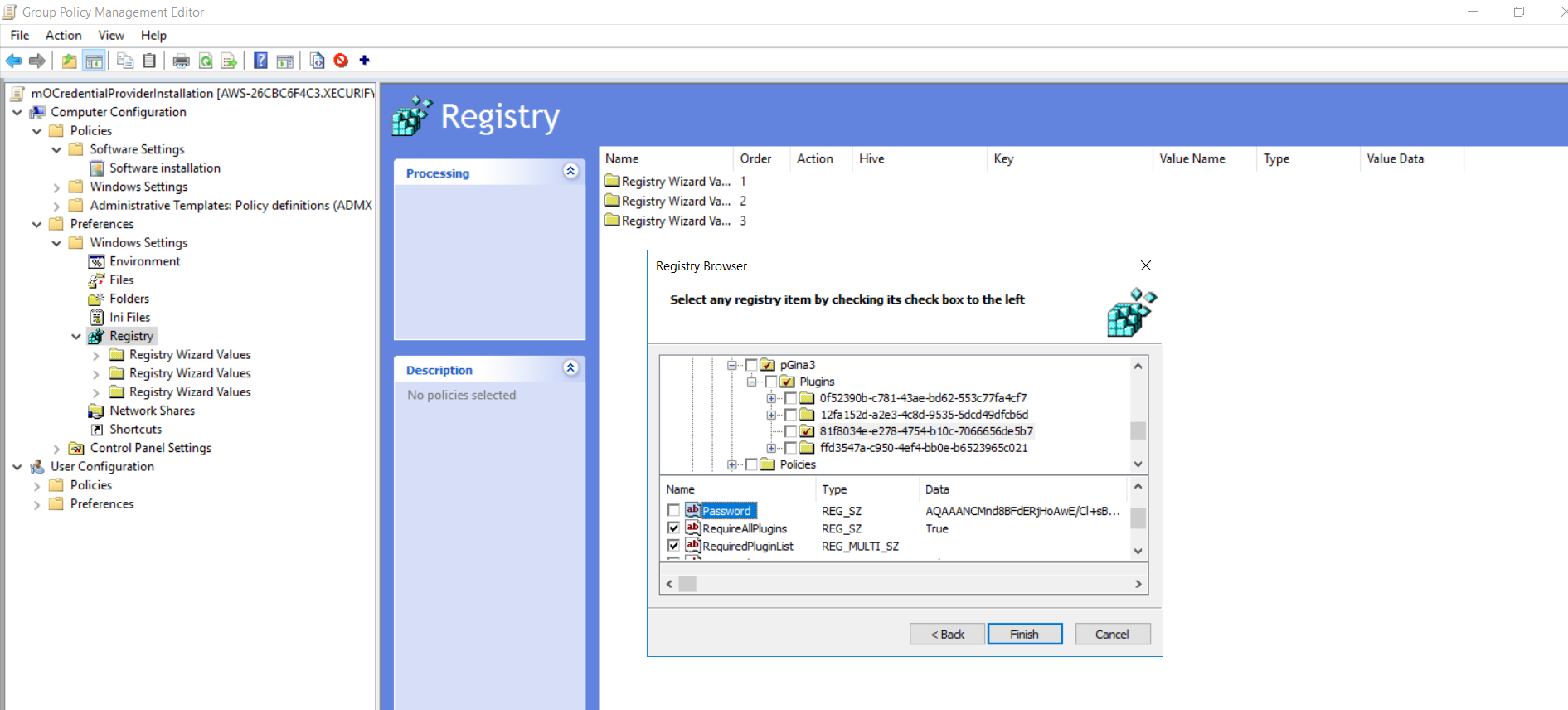Image resolution: width=1568 pixels, height=710 pixels.
Task: Click the Export List icon in the toolbar
Action: pos(229,61)
